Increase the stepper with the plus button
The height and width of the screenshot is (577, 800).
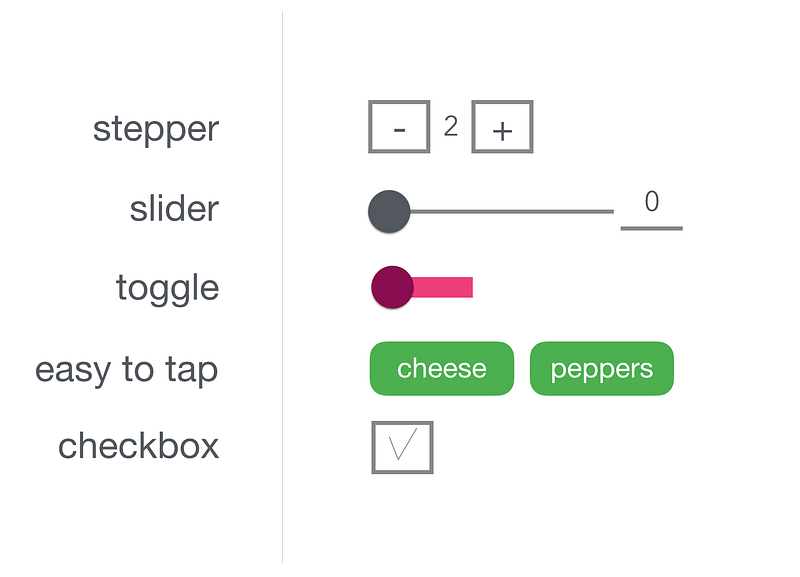click(x=503, y=127)
